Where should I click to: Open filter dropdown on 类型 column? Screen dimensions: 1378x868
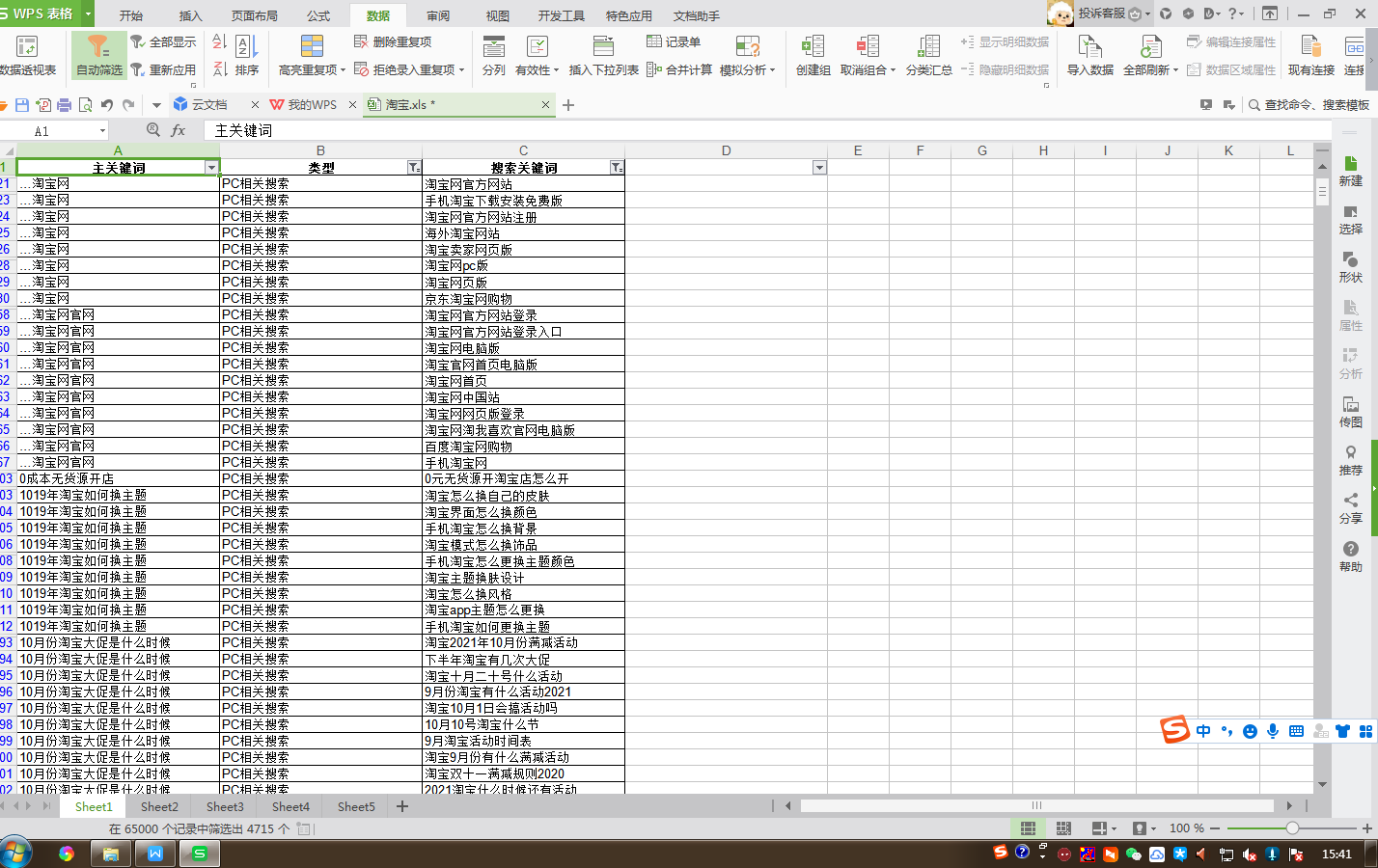(x=414, y=168)
